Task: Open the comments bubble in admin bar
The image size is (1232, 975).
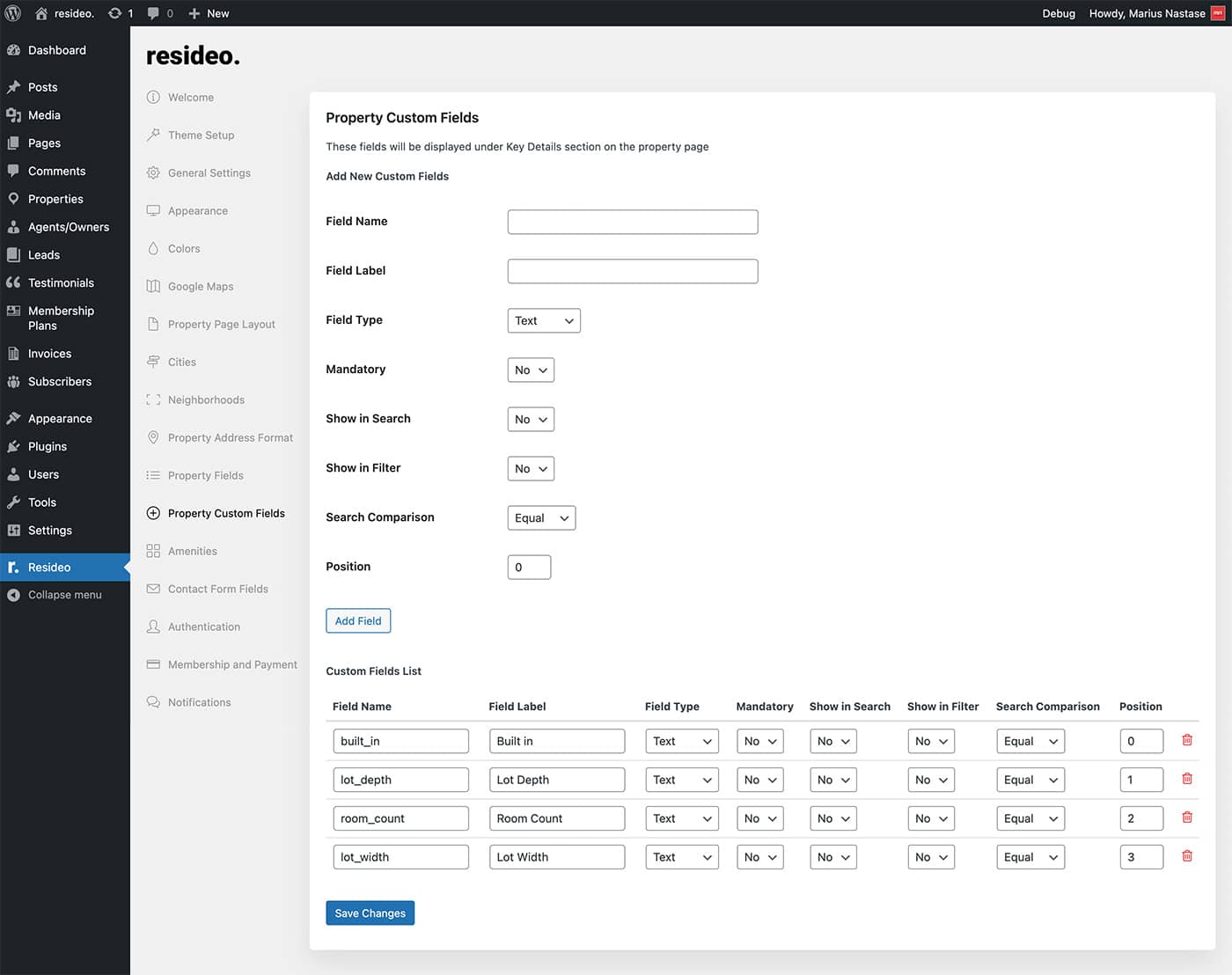Action: [x=154, y=13]
